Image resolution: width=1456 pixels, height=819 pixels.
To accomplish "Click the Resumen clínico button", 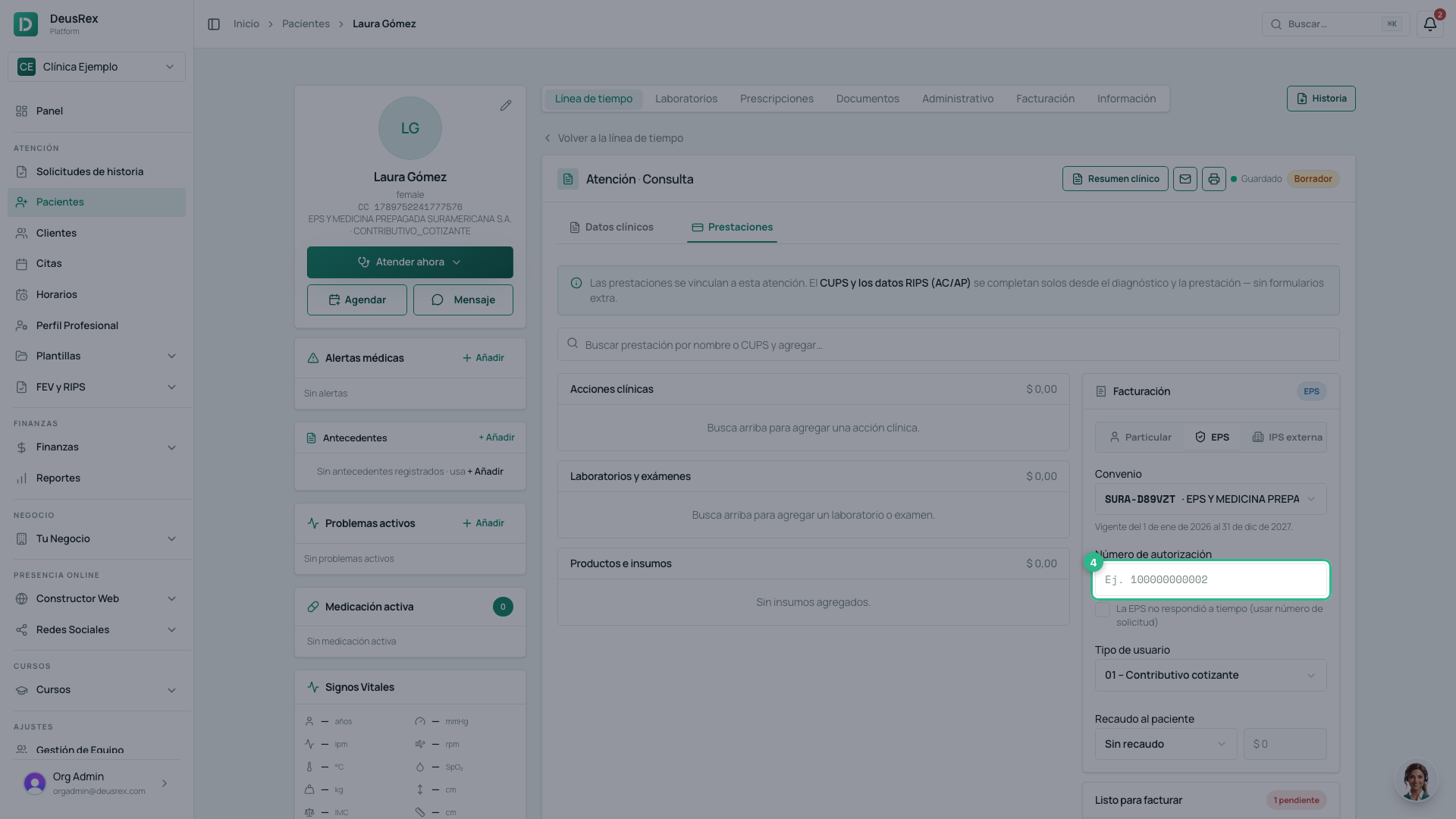I will point(1115,179).
